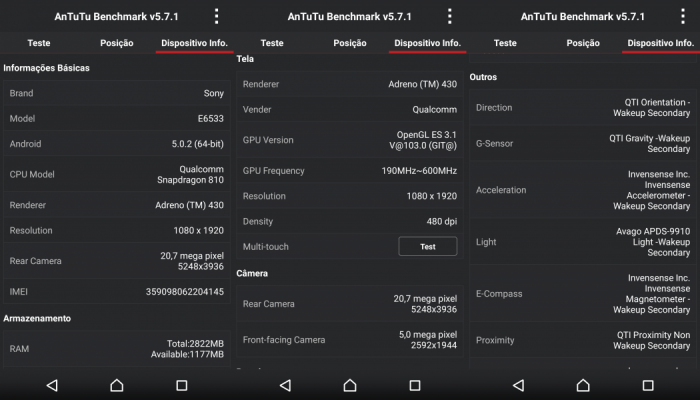Start the Multi-touch Test button
The image size is (700, 400).
(428, 246)
